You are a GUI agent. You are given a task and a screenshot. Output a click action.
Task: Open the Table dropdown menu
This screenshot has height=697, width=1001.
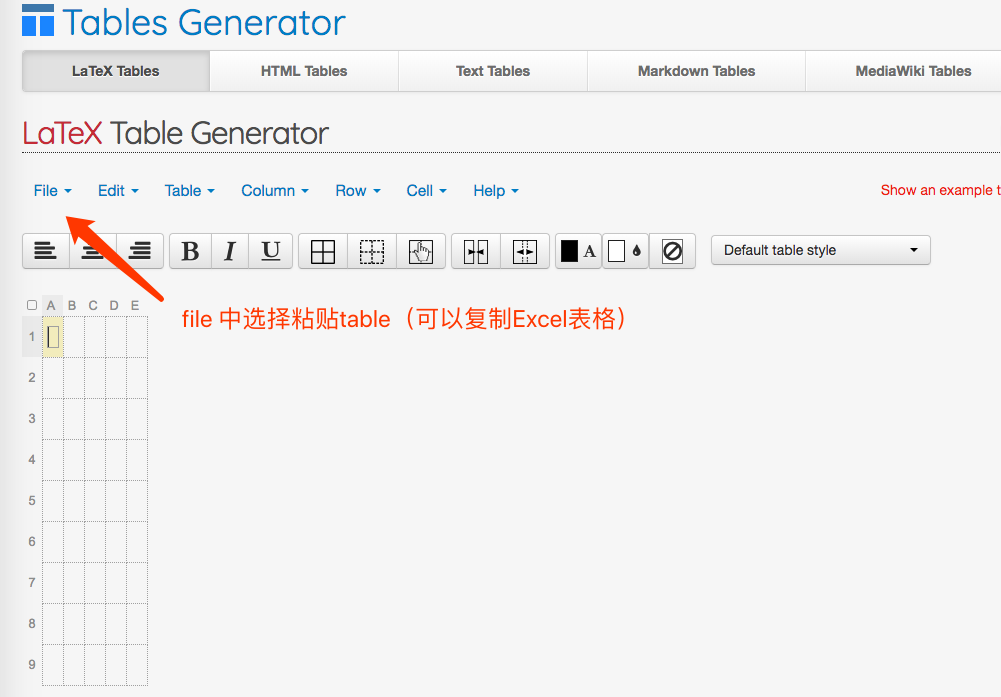point(190,190)
